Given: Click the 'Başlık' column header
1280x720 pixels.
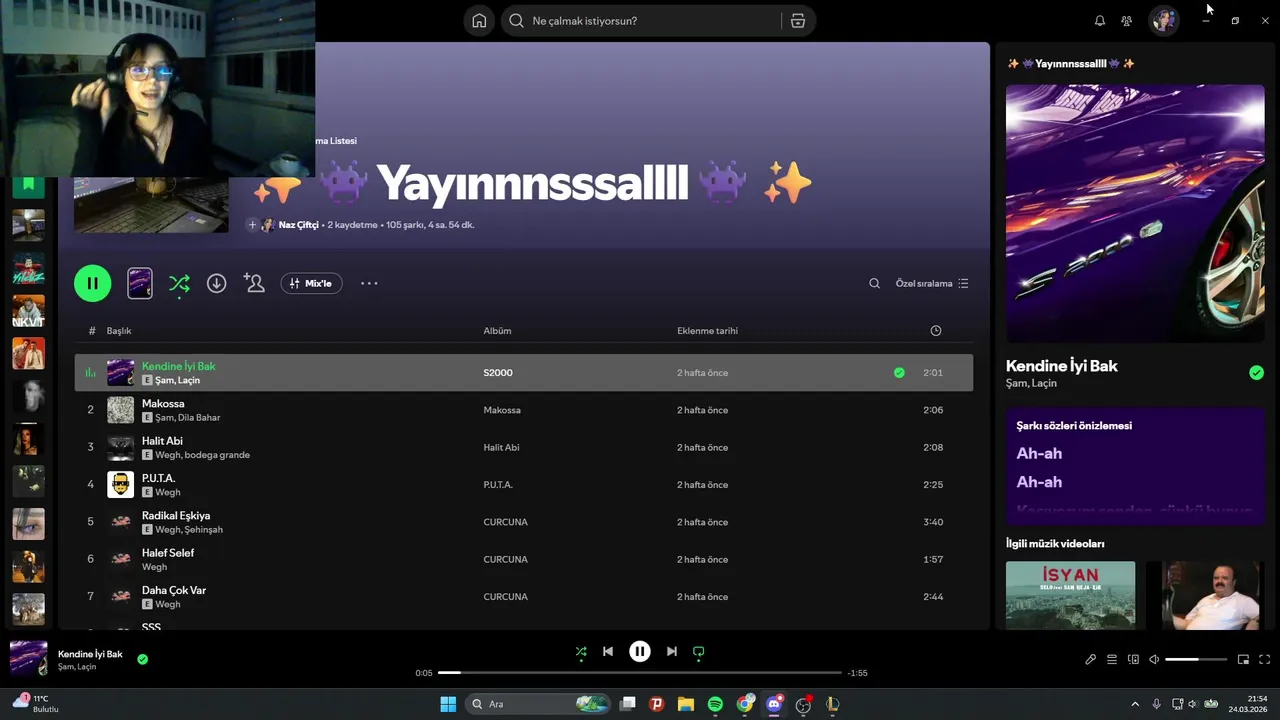Looking at the screenshot, I should click(119, 331).
